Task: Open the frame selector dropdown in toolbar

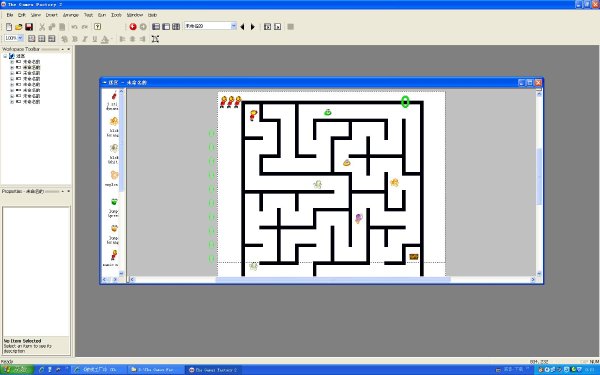Action: 233,26
